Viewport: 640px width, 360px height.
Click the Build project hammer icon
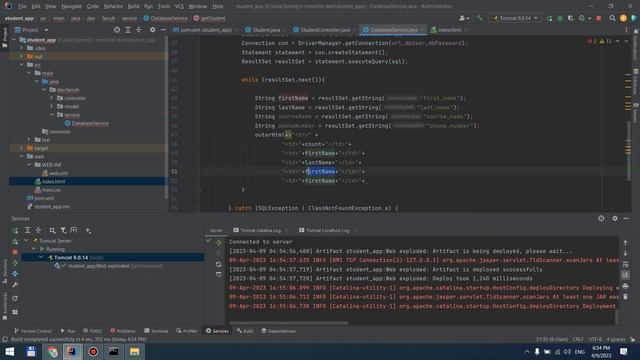coord(480,18)
